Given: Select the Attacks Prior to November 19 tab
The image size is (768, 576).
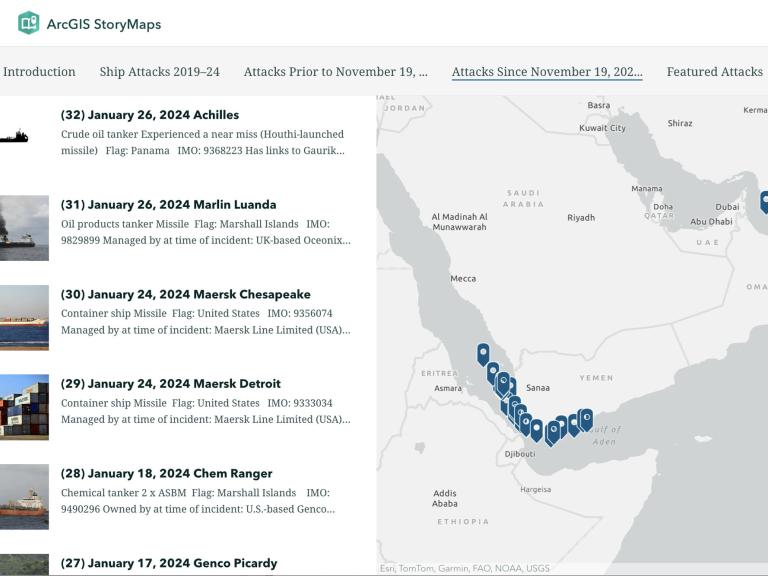Looking at the screenshot, I should [336, 72].
